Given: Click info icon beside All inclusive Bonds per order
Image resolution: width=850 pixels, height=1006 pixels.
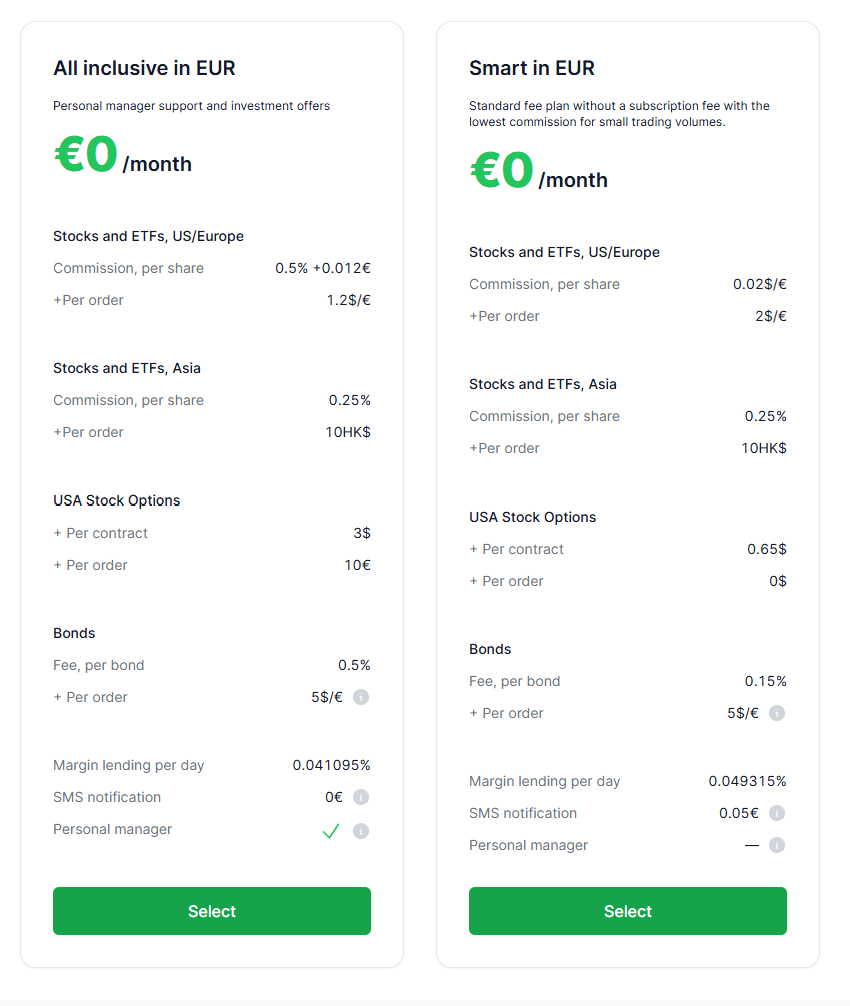Looking at the screenshot, I should click(x=361, y=697).
